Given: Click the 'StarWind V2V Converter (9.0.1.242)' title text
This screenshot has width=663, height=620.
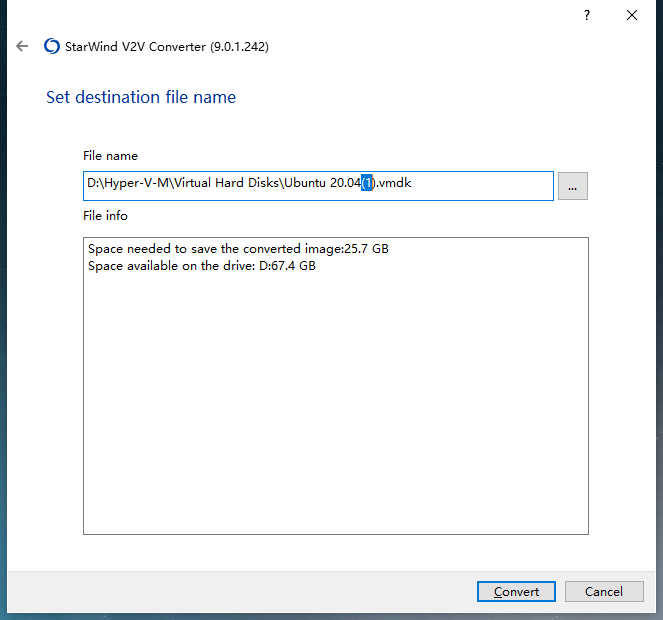Looking at the screenshot, I should [x=167, y=47].
